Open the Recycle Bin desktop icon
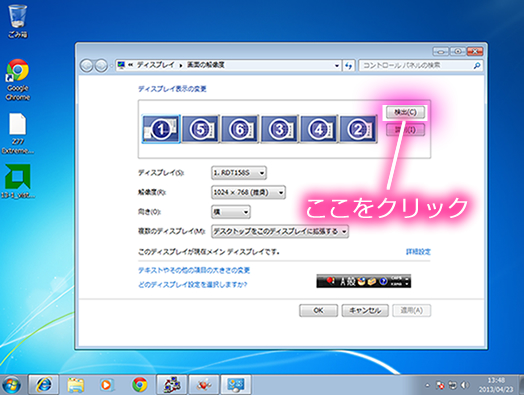 tap(17, 21)
